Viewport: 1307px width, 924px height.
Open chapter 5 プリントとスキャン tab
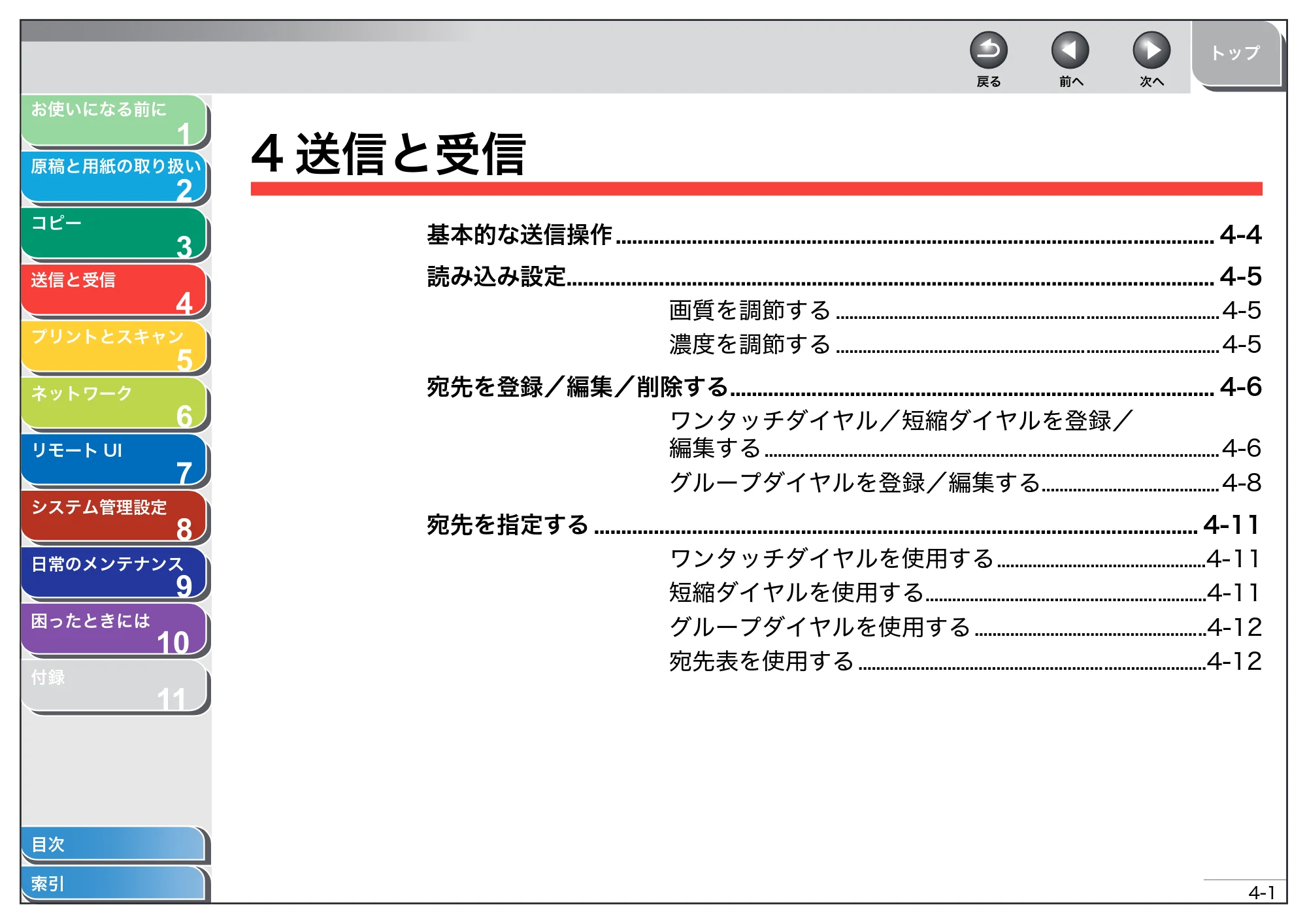114,348
